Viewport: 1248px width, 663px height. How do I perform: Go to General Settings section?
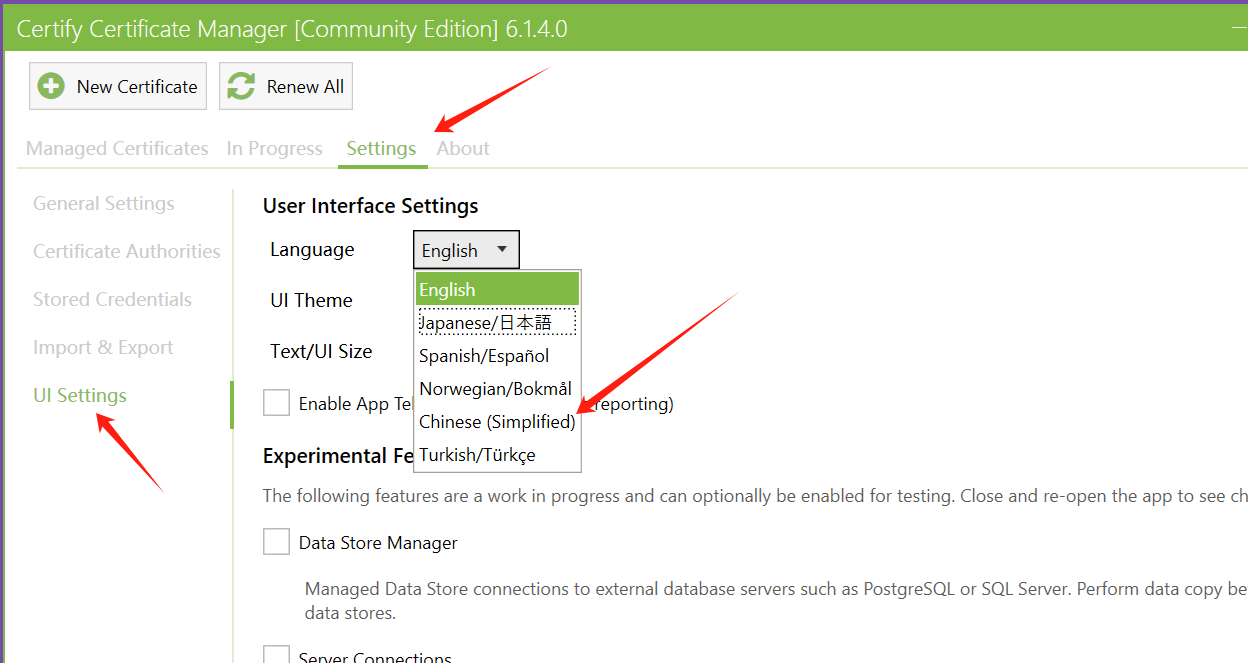point(104,203)
